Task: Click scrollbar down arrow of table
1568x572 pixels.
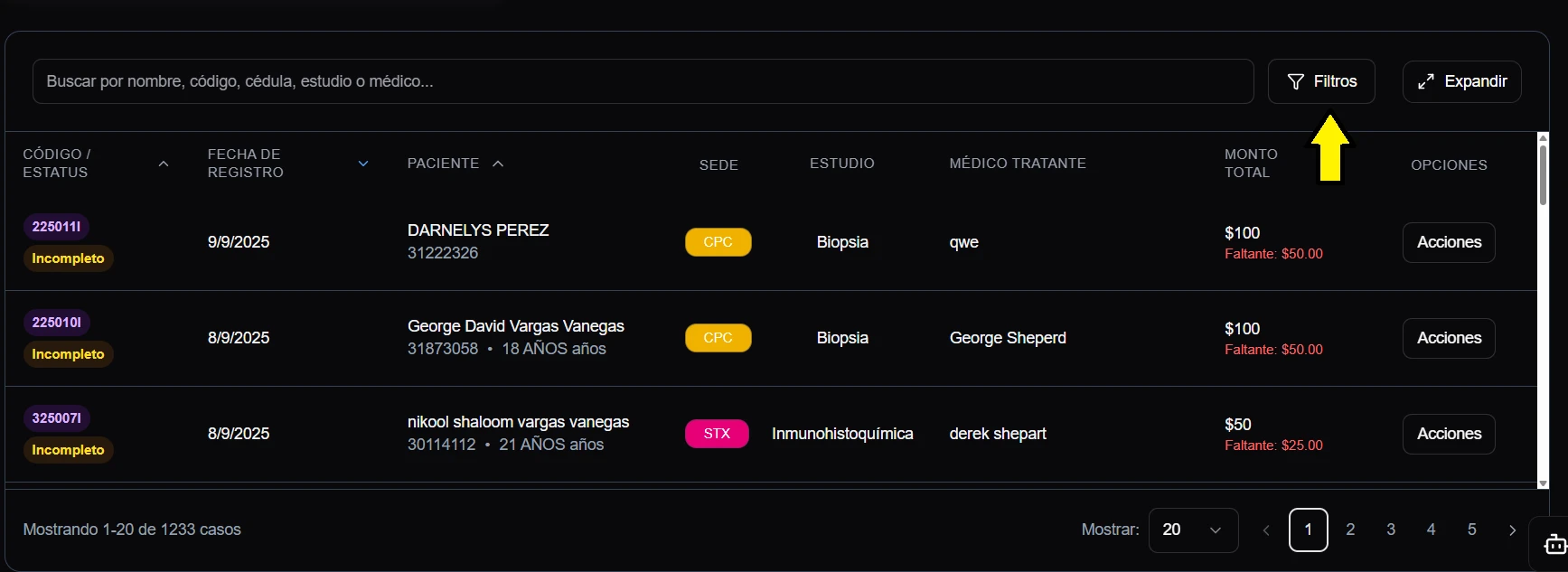Action: click(1543, 483)
